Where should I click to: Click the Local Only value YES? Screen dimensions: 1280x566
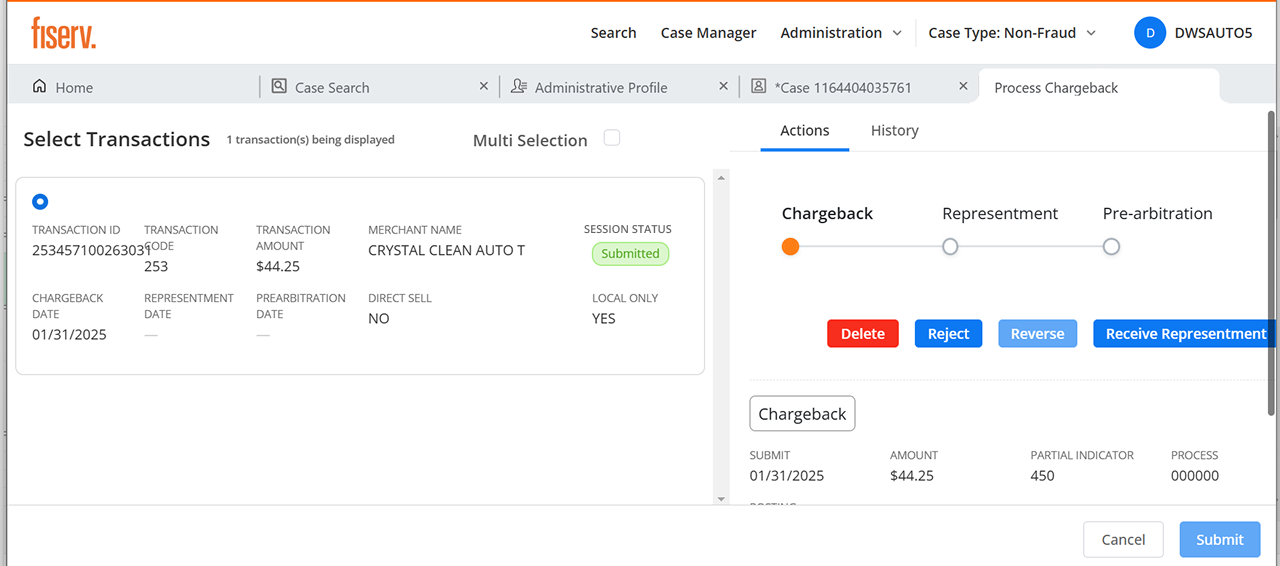point(604,319)
